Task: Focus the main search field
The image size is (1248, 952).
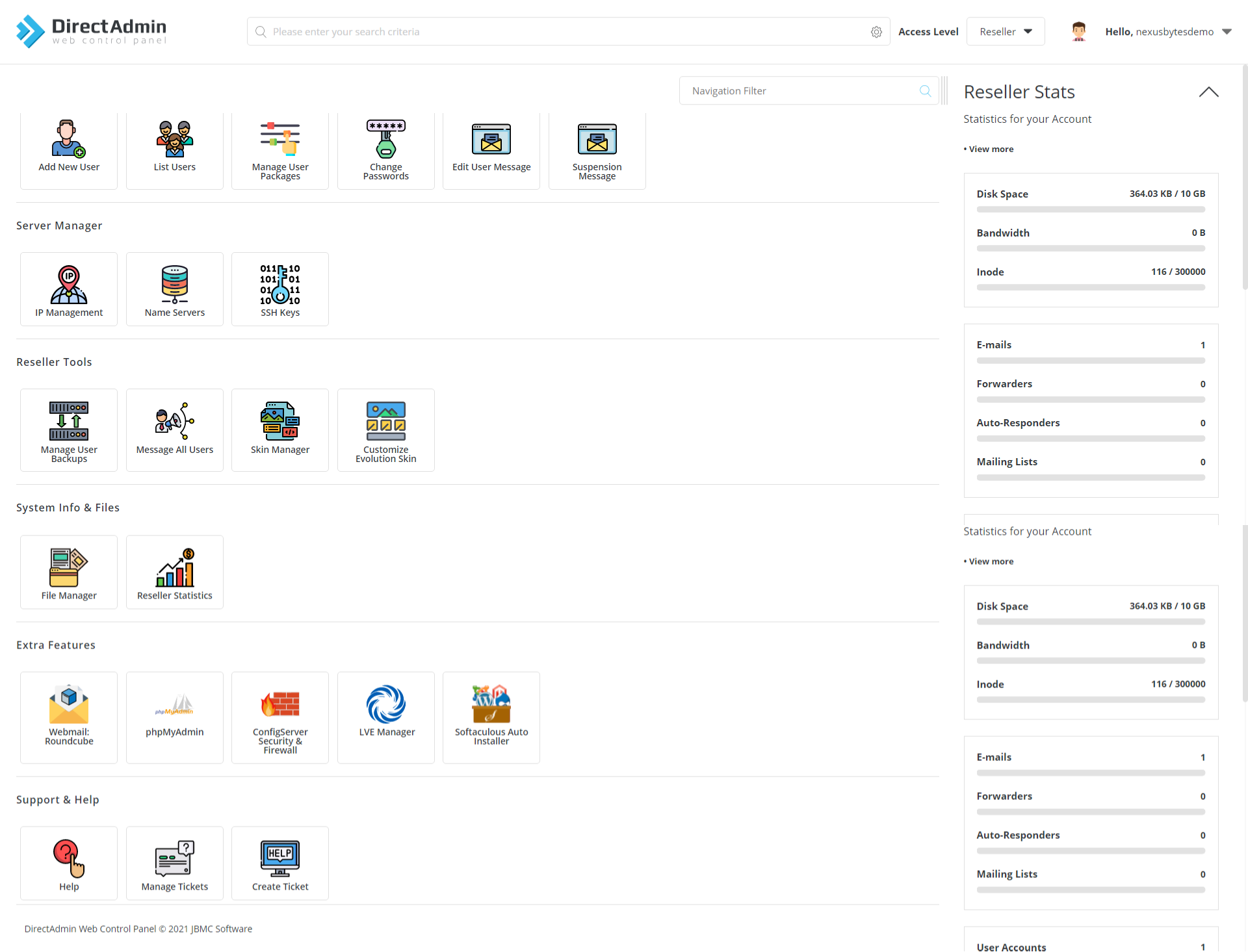Action: tap(569, 31)
